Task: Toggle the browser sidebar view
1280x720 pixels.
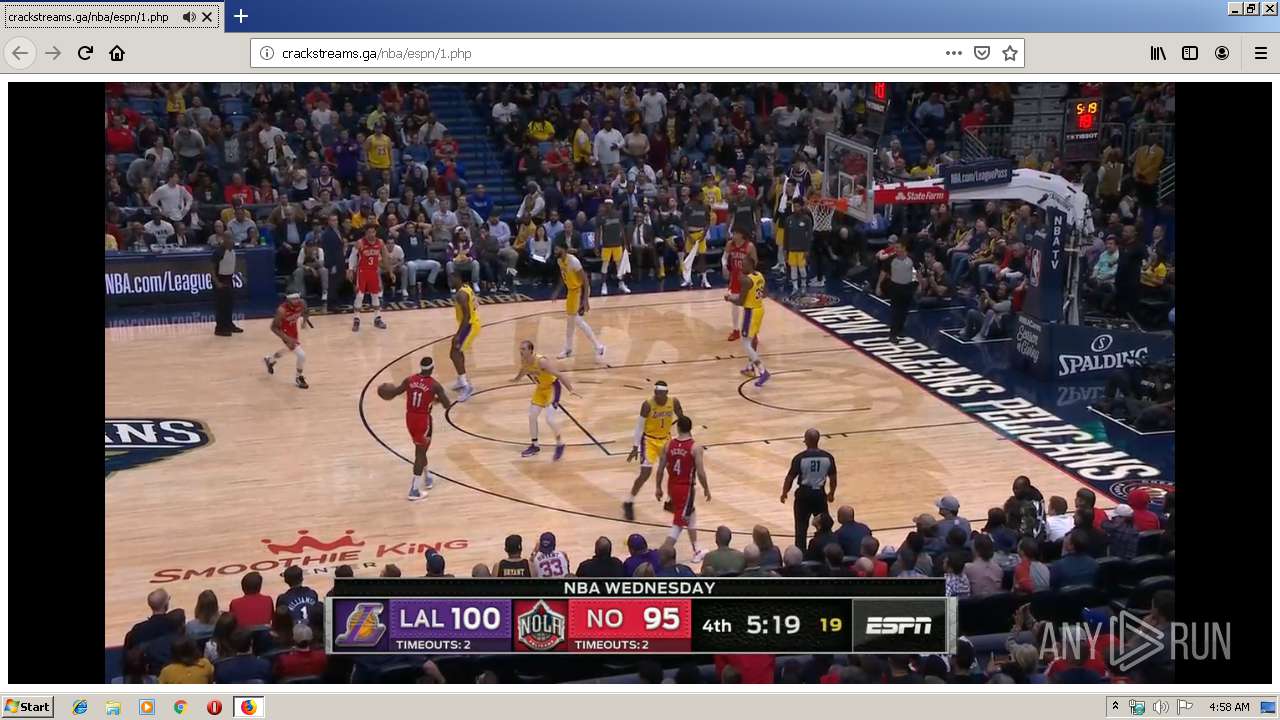Action: coord(1190,53)
